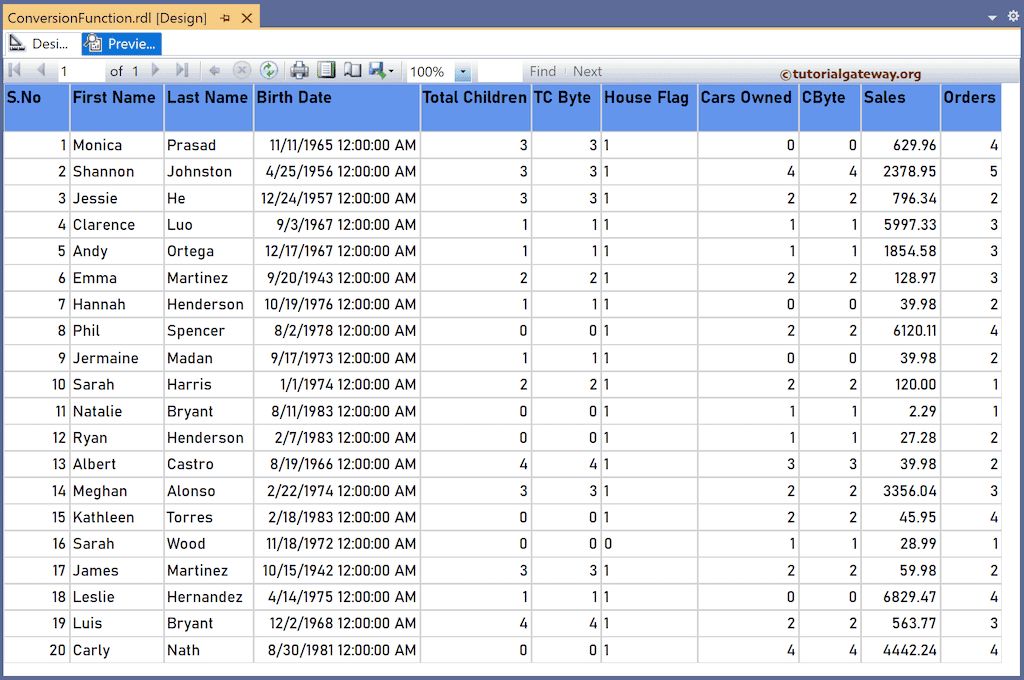The image size is (1024, 680).
Task: Open page setup
Action: point(353,70)
